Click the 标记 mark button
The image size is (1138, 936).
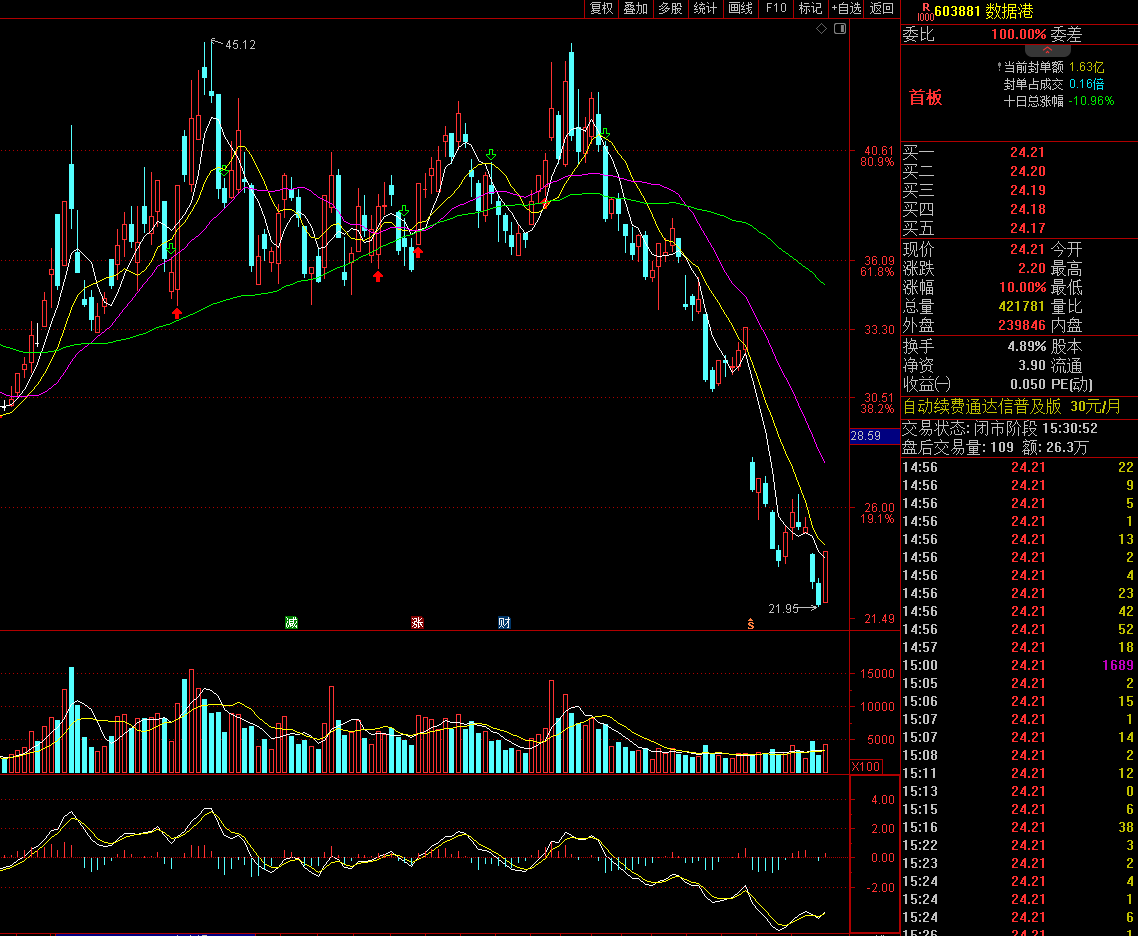pyautogui.click(x=810, y=9)
